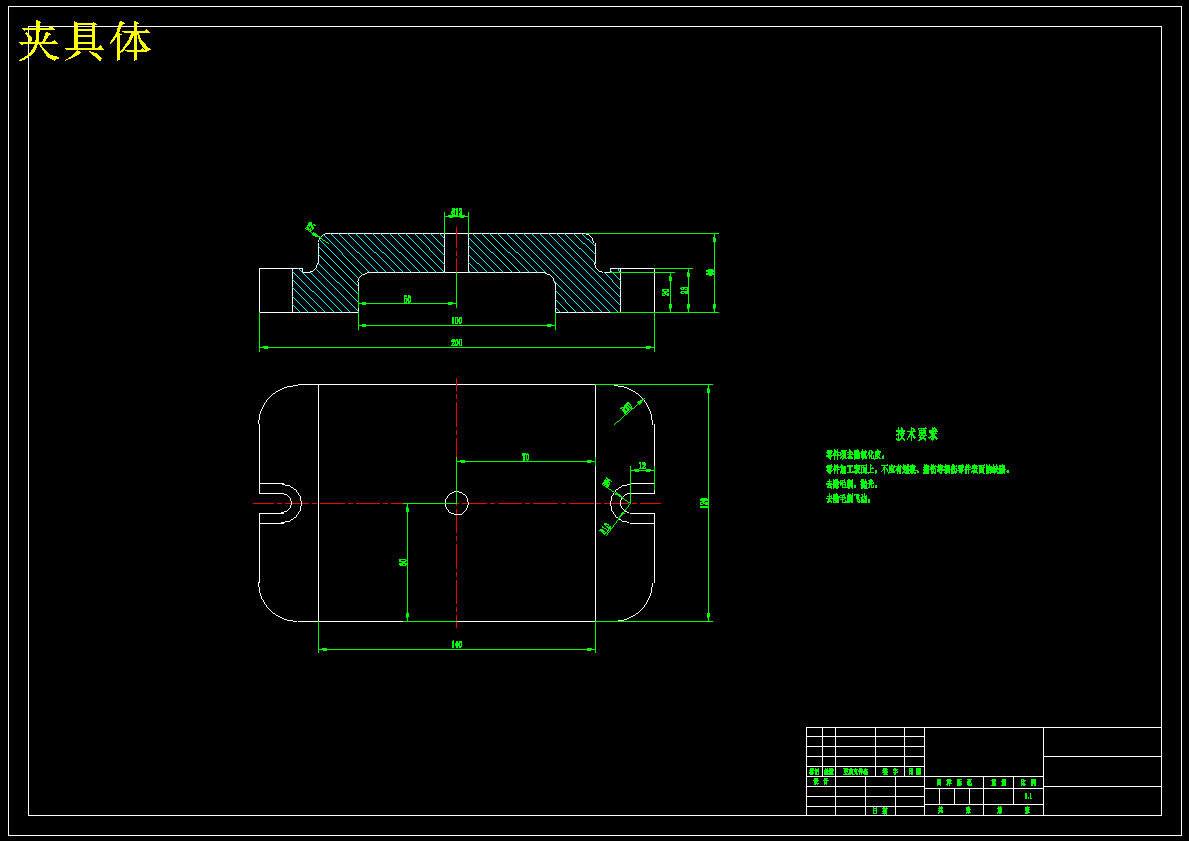Click the 签字 cell in revision row
The width and height of the screenshot is (1189, 841).
pyautogui.click(x=890, y=771)
